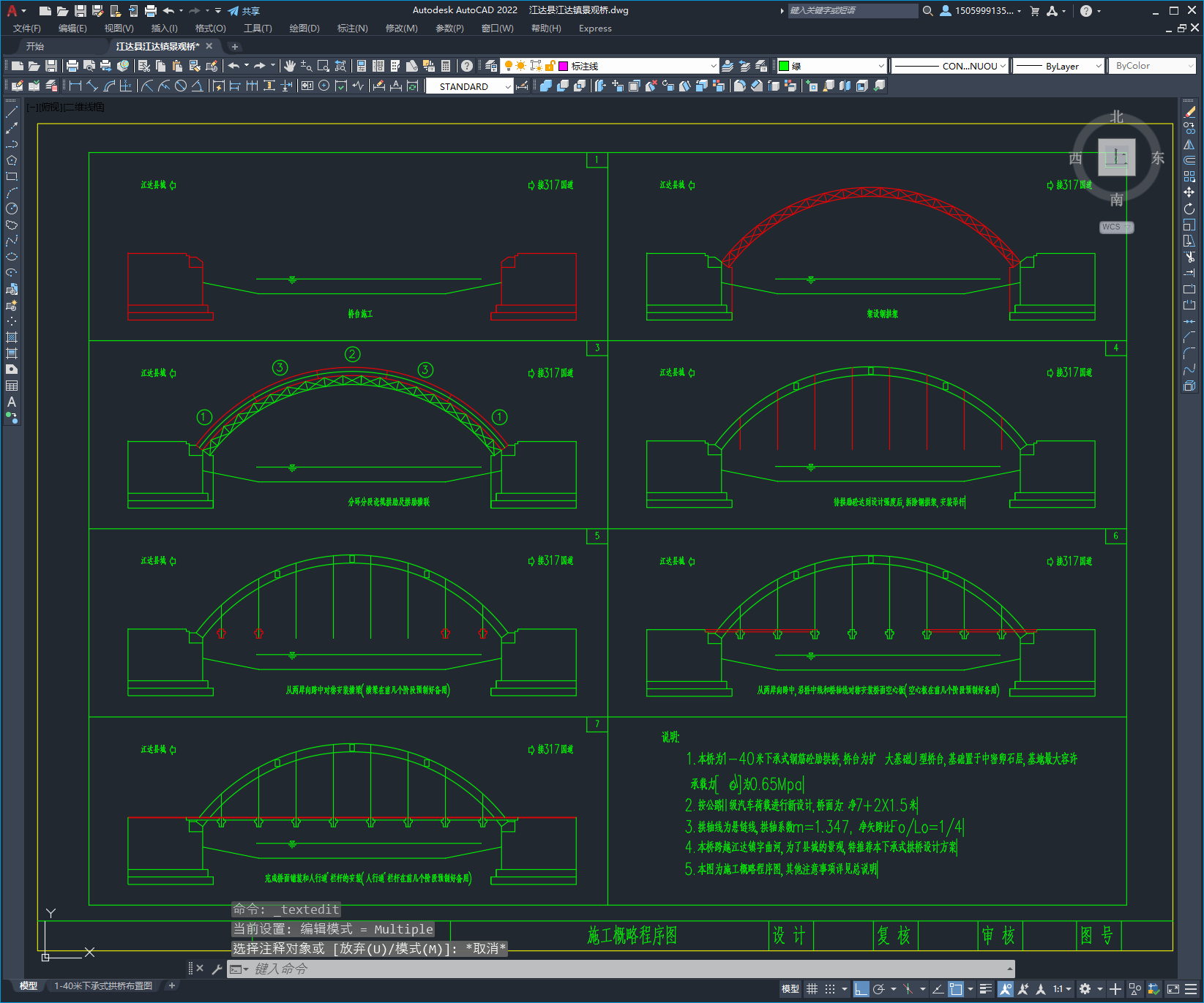The height and width of the screenshot is (1003, 1204).
Task: Click the WCS button under the ViewCube
Action: tap(1115, 227)
